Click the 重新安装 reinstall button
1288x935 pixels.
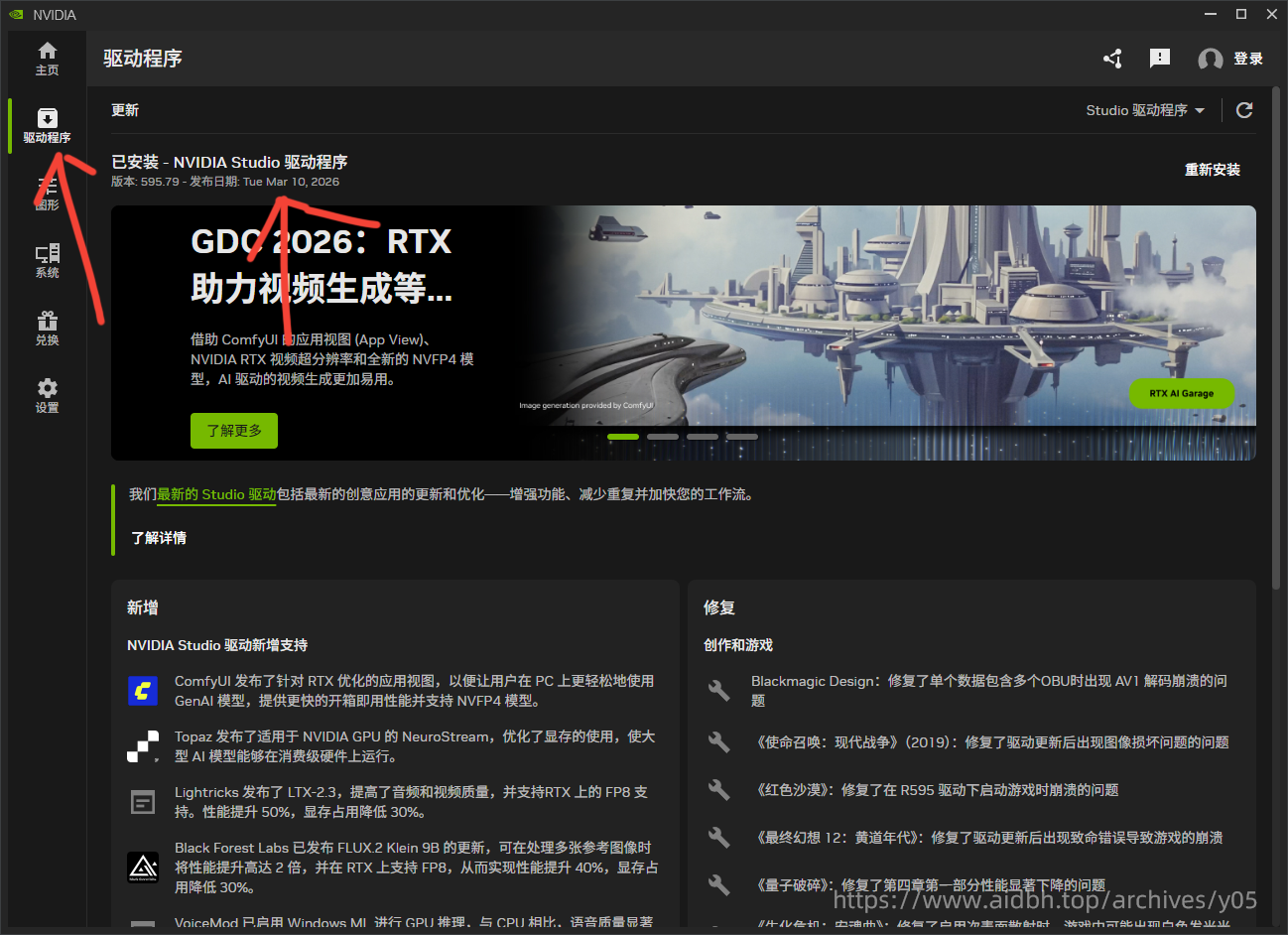1212,170
